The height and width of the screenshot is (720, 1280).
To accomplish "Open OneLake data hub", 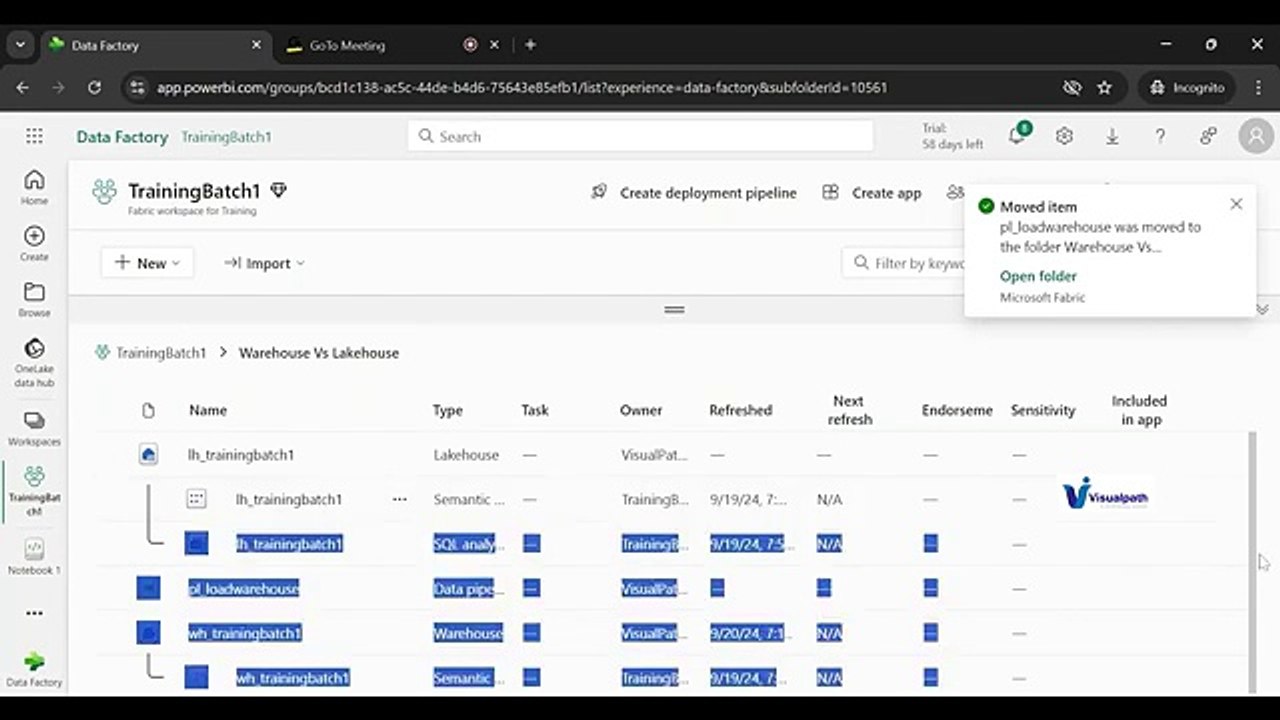I will (34, 362).
